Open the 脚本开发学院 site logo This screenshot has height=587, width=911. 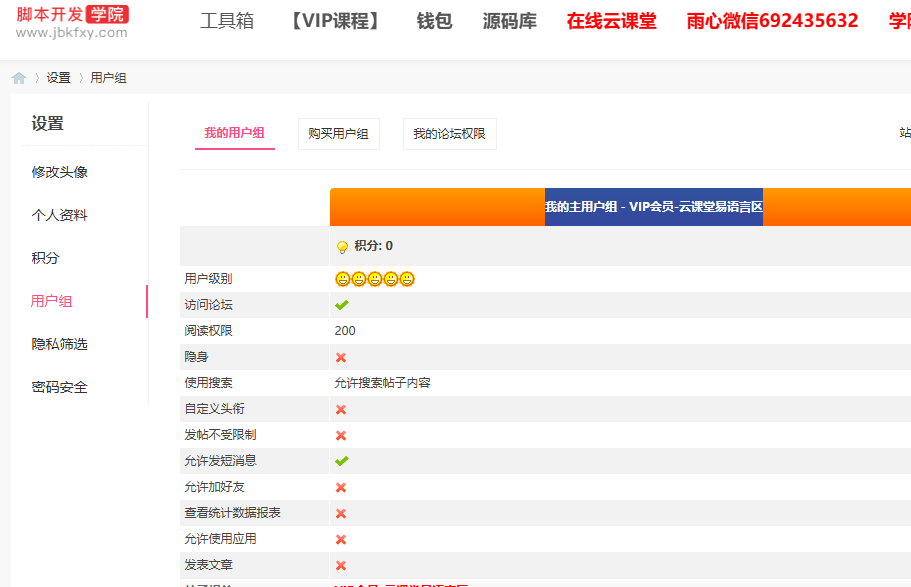(72, 22)
